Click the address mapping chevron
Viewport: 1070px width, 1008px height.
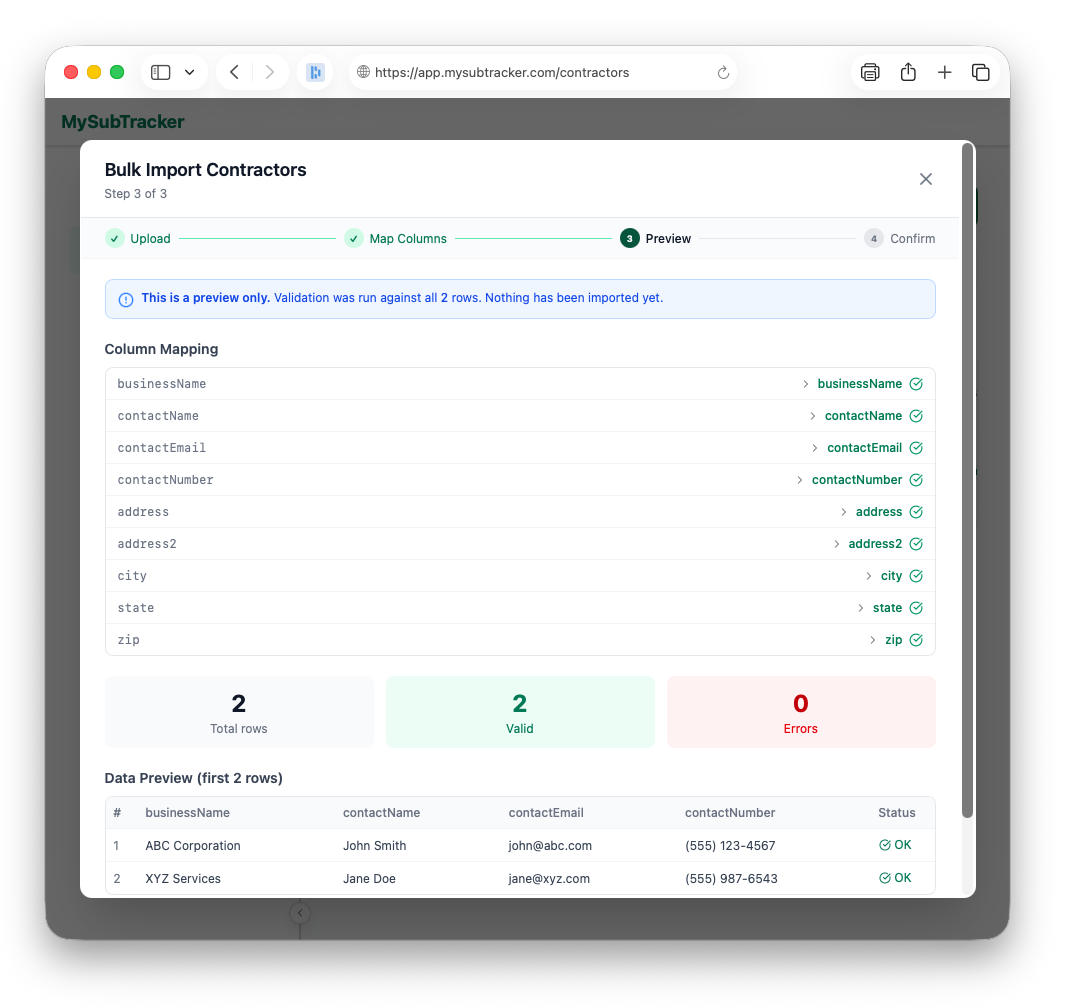(x=843, y=513)
